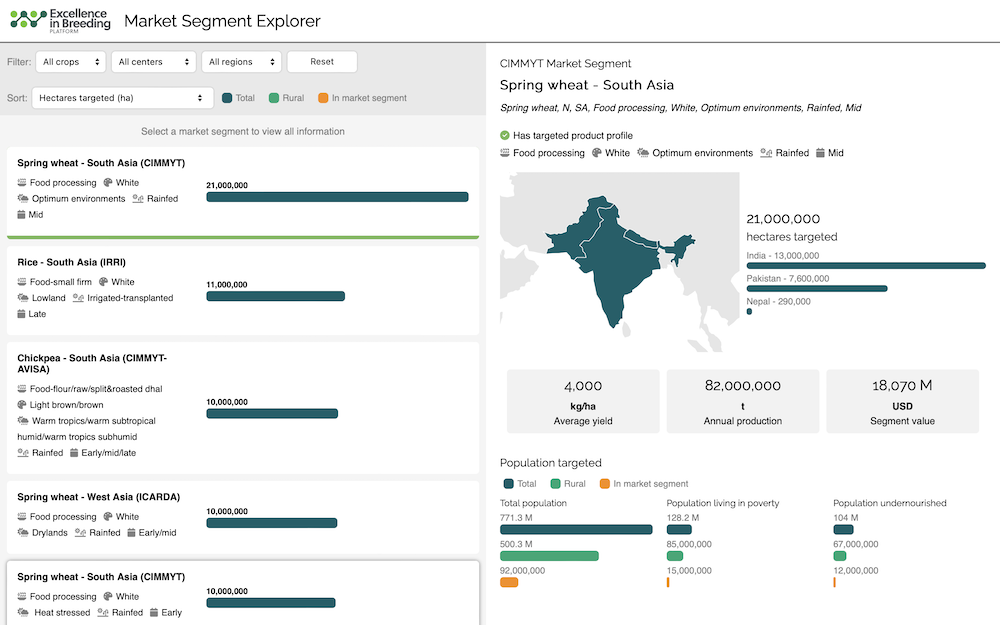1000x625 pixels.
Task: Click the Lowland environment icon in the Rice card
Action: click(23, 298)
